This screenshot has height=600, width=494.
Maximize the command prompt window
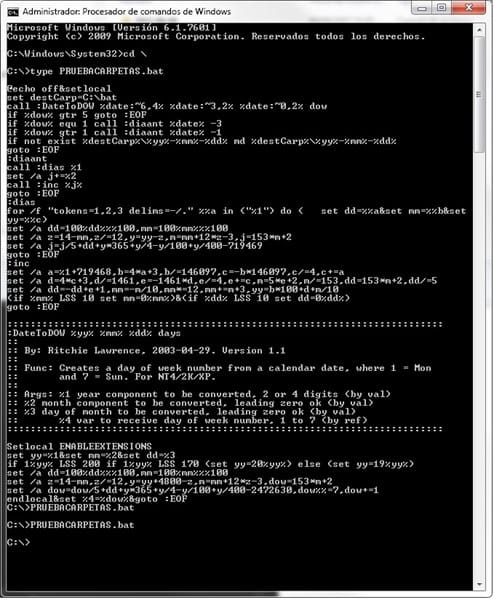[442, 8]
